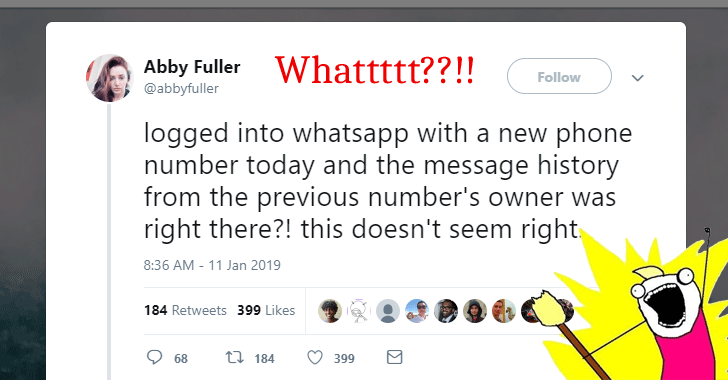
Task: Expand the tweet options chevron
Action: coord(637,78)
